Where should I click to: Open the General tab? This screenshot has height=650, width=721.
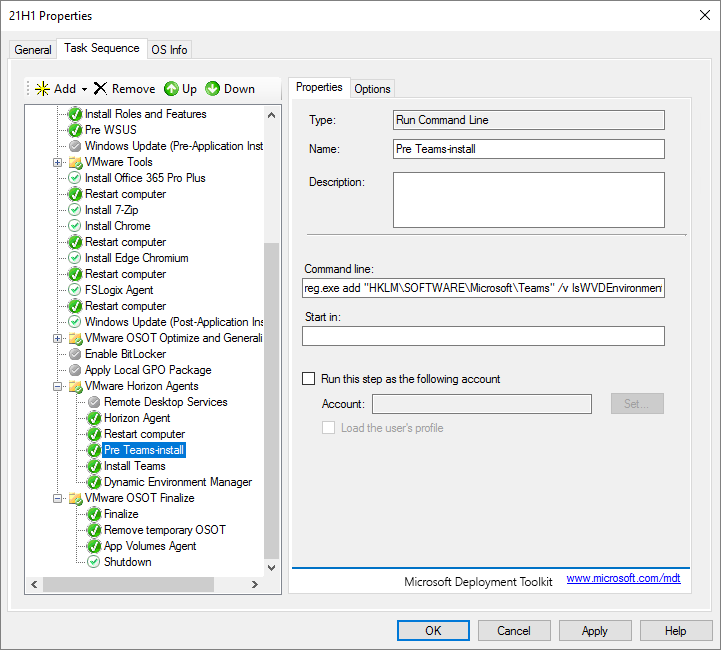pyautogui.click(x=33, y=50)
